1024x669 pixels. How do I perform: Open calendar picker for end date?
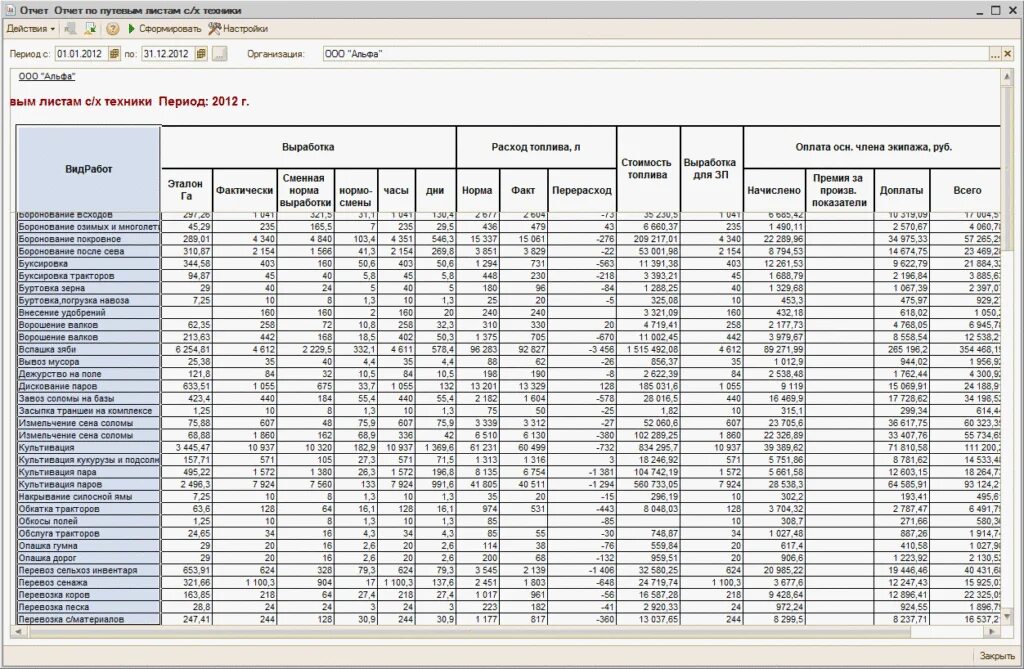(x=201, y=54)
